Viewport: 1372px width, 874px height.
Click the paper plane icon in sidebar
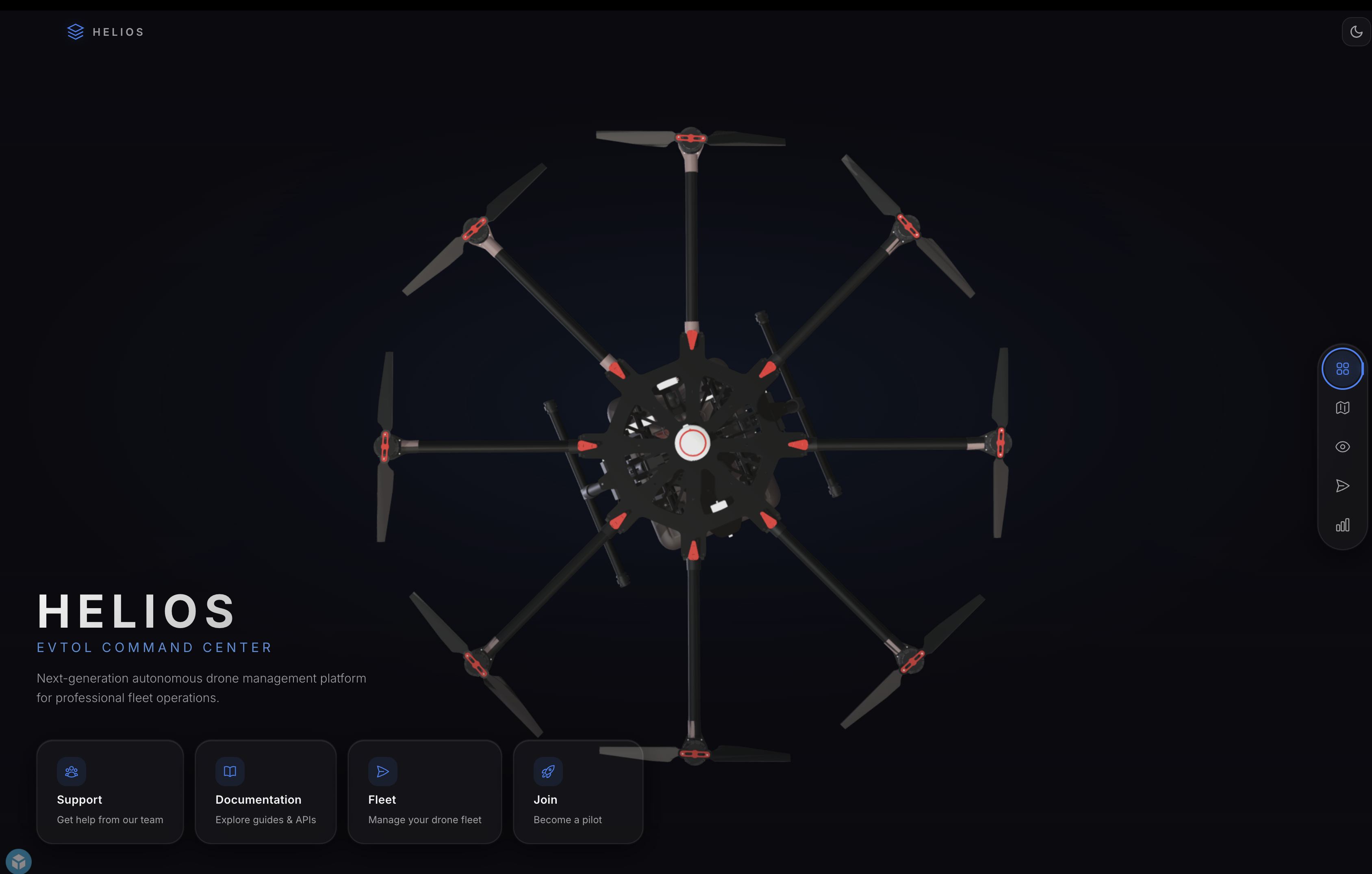1342,485
